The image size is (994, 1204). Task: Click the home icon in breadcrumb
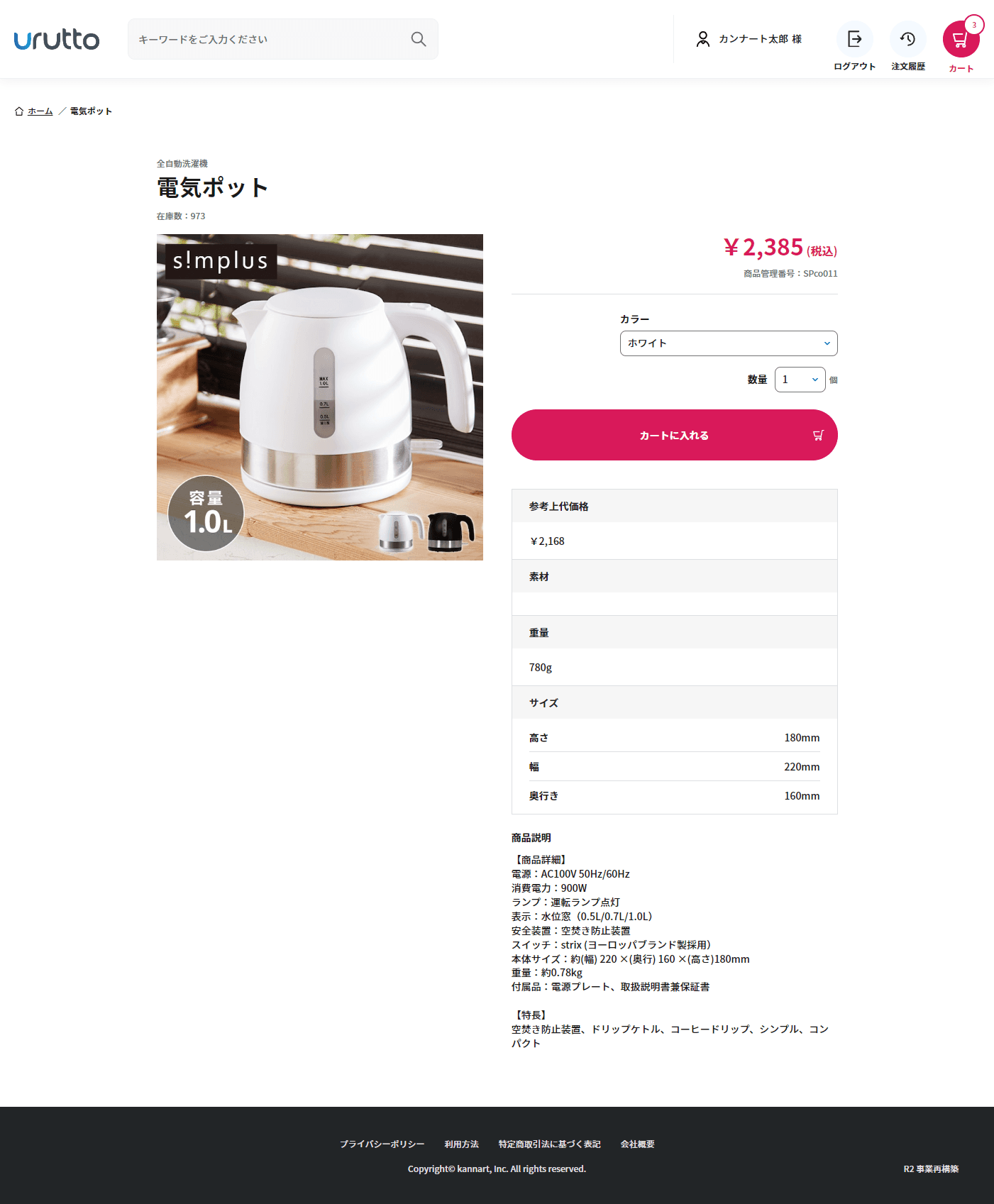(x=19, y=111)
